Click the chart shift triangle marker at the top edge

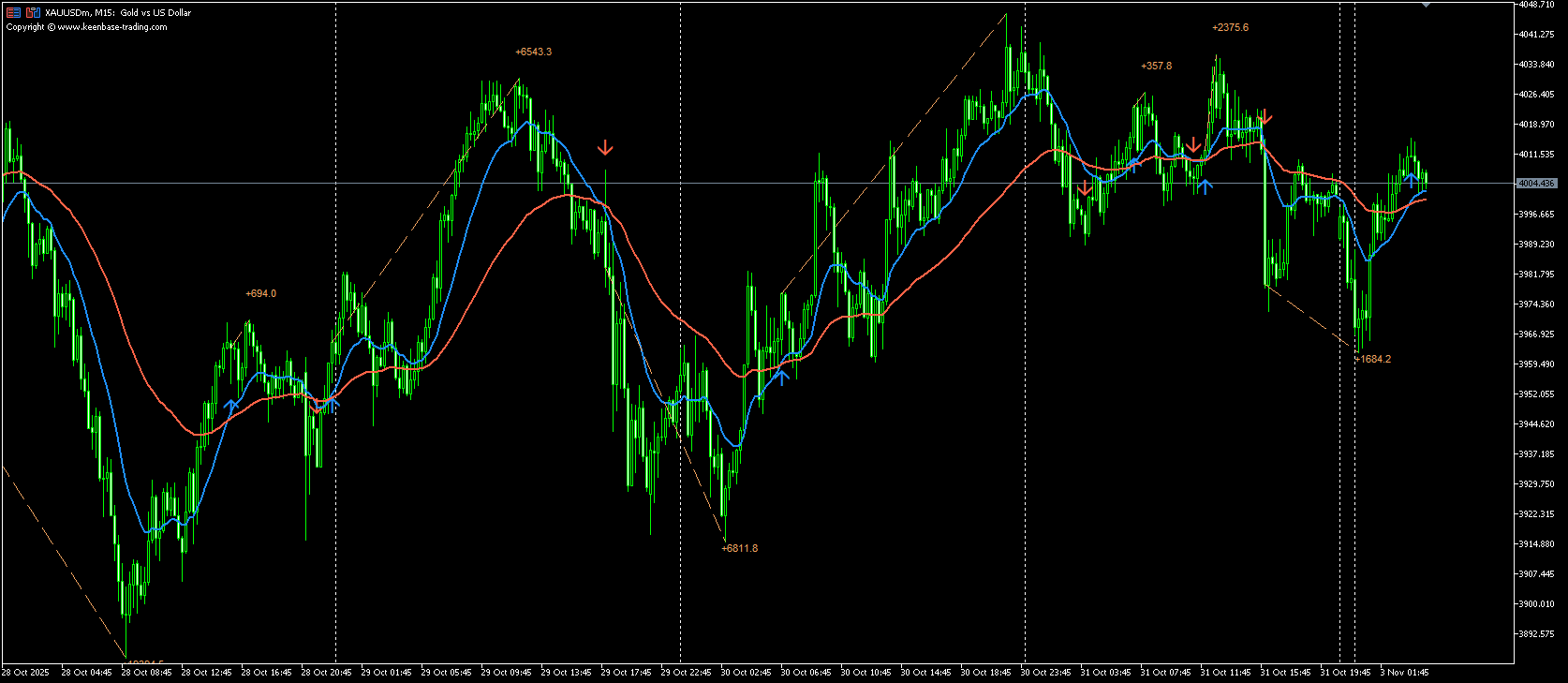pos(1426,6)
